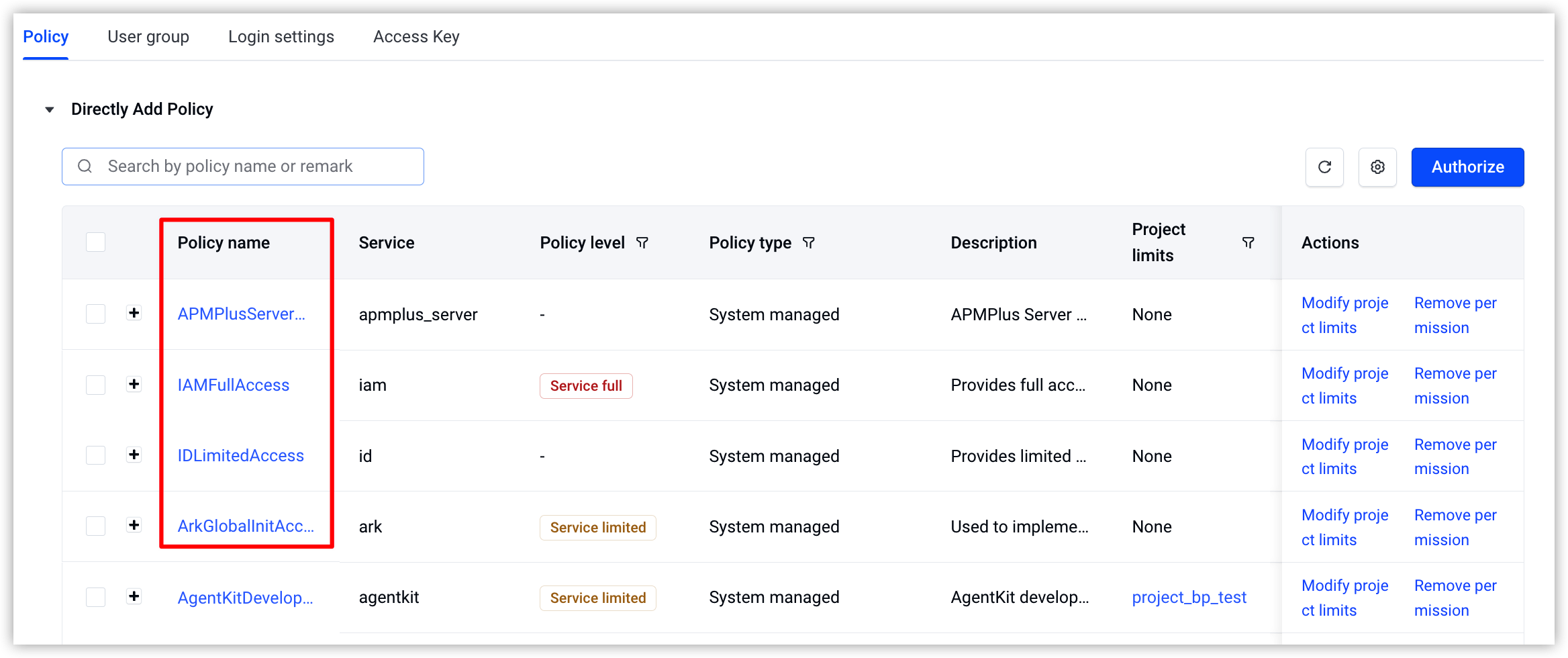The width and height of the screenshot is (1568, 658).
Task: Collapse the Directly Add Policy section
Action: click(50, 109)
